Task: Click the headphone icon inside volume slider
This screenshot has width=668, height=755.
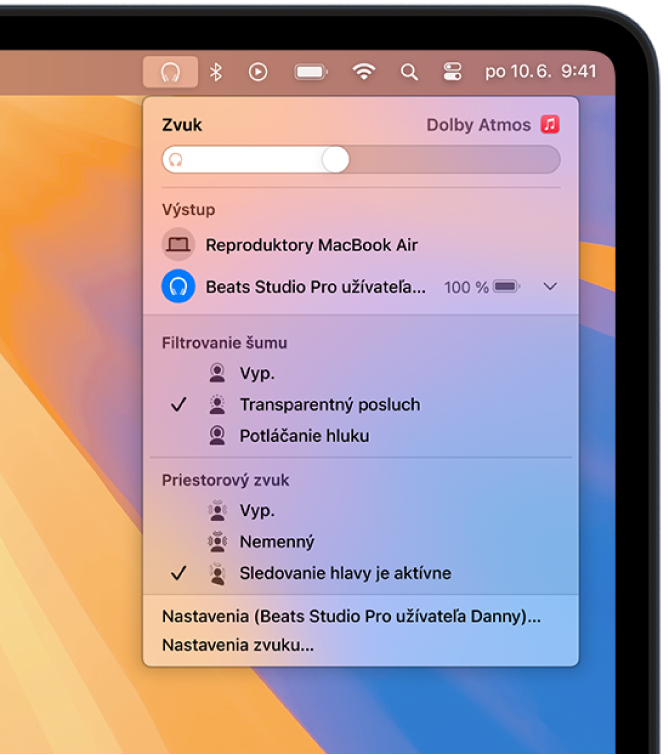Action: point(176,160)
